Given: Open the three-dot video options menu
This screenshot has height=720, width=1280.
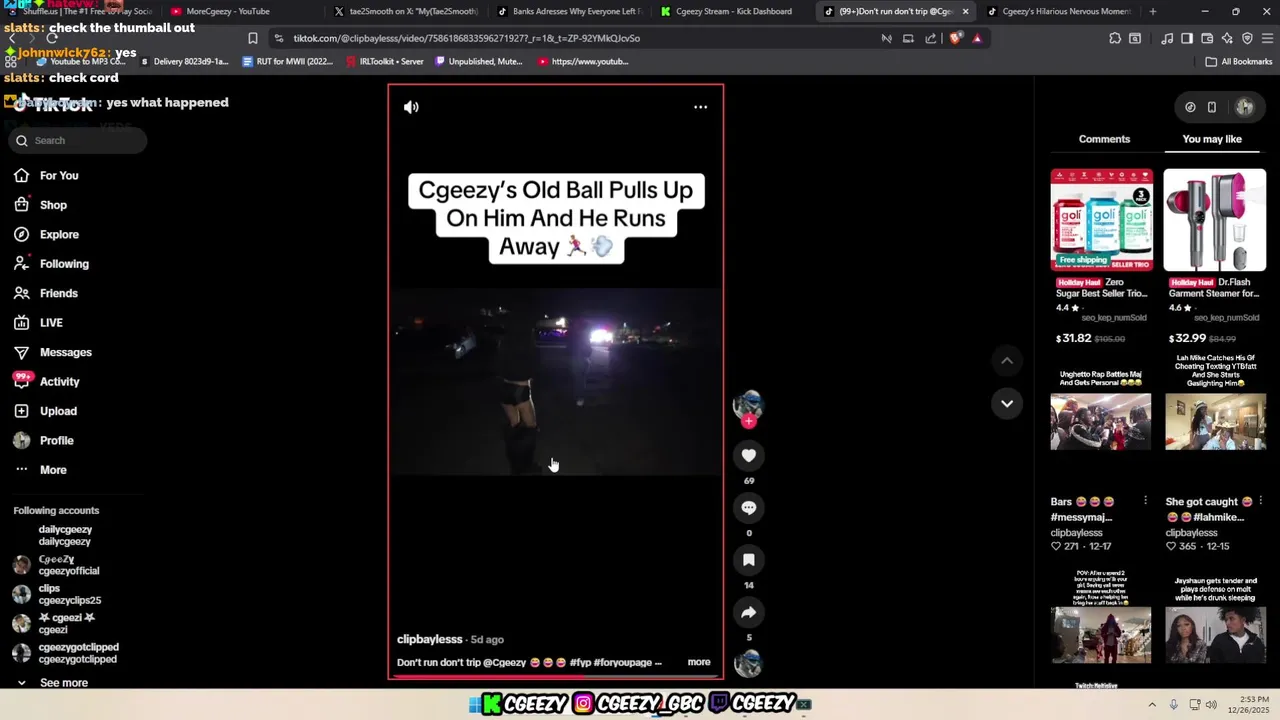Looking at the screenshot, I should 701,107.
